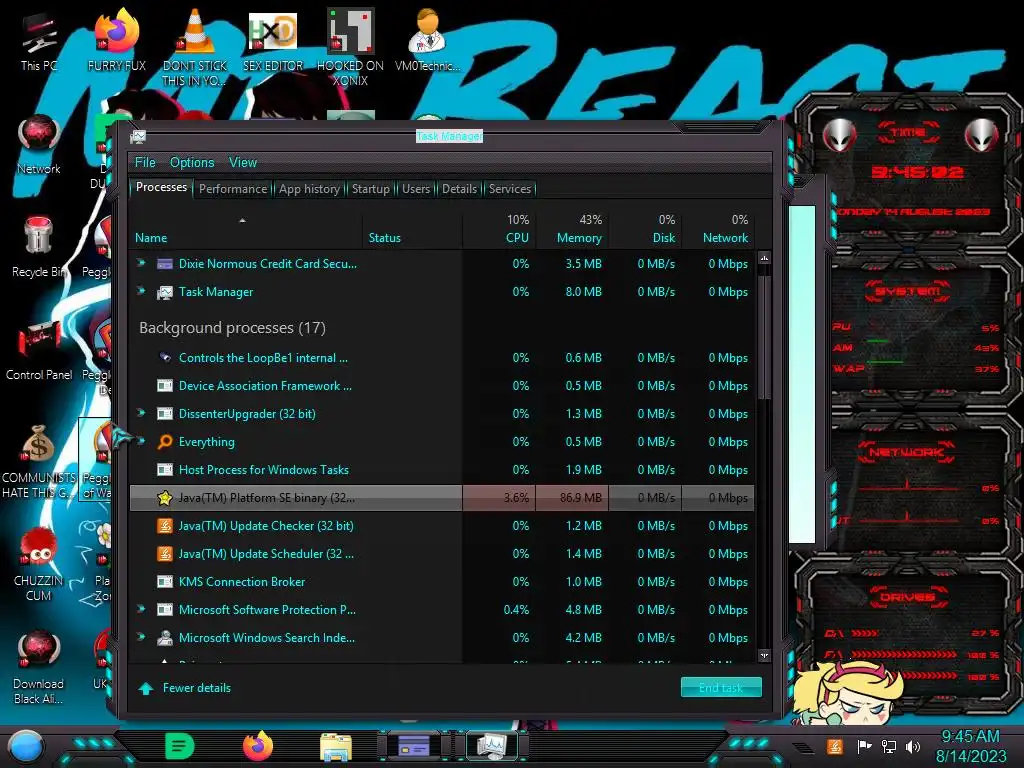Open the green notes app on the taskbar
The image size is (1024, 768).
[180, 746]
